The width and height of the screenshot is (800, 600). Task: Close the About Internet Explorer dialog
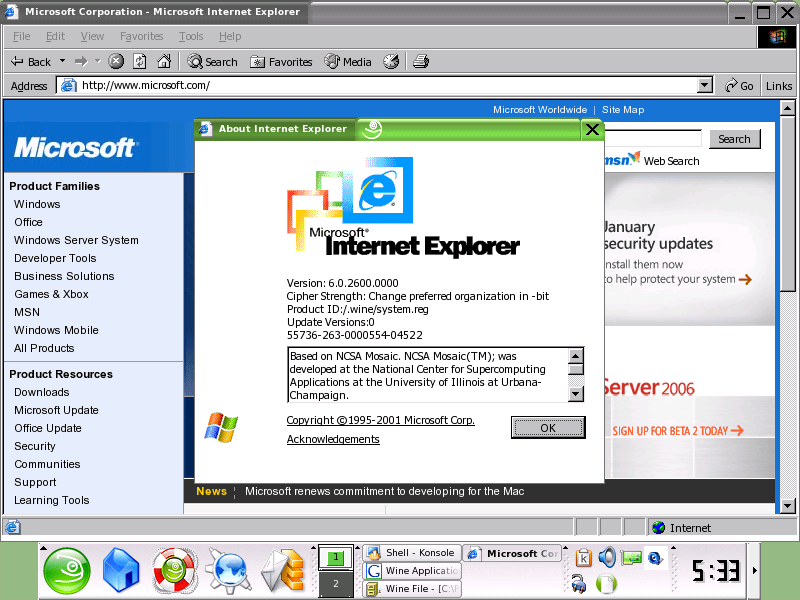[x=592, y=130]
